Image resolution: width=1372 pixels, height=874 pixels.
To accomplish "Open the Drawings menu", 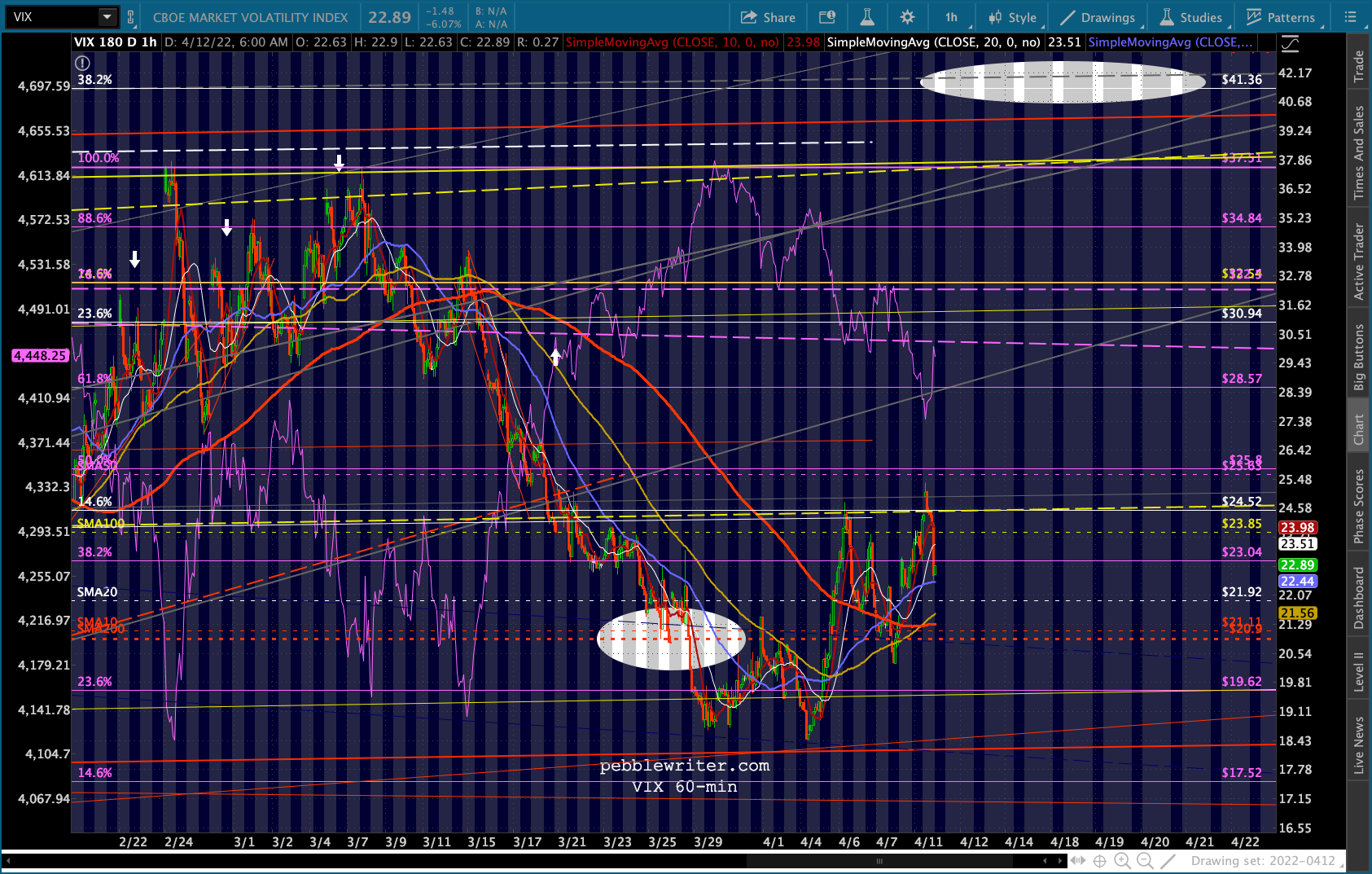I will point(1098,17).
